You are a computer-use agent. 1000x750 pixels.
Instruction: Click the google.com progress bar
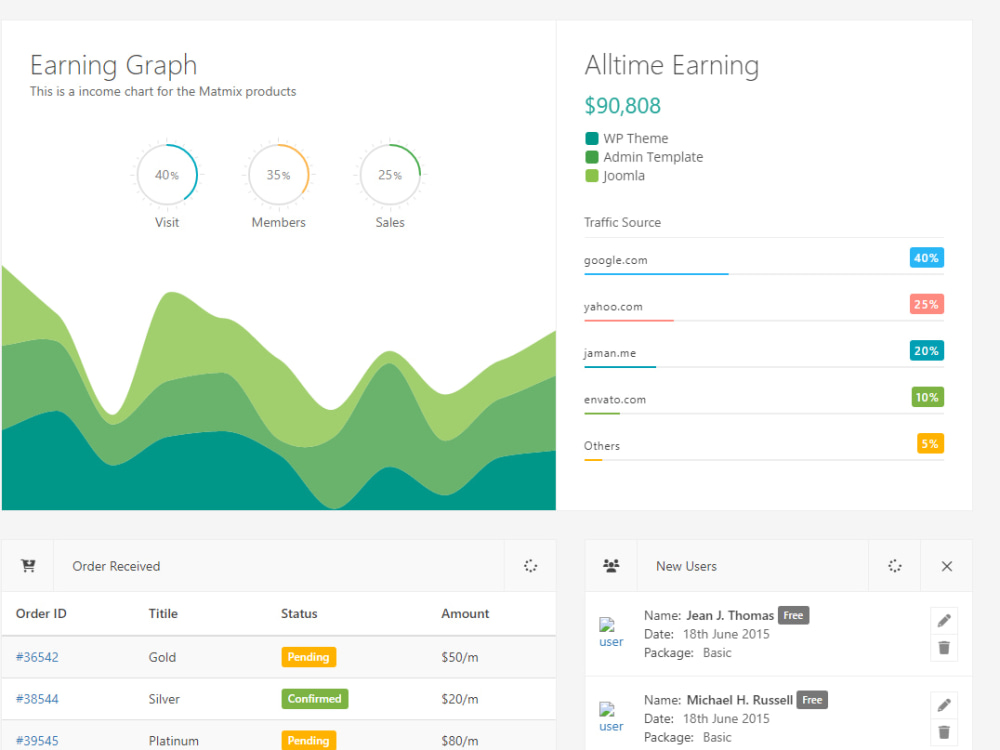[763, 274]
